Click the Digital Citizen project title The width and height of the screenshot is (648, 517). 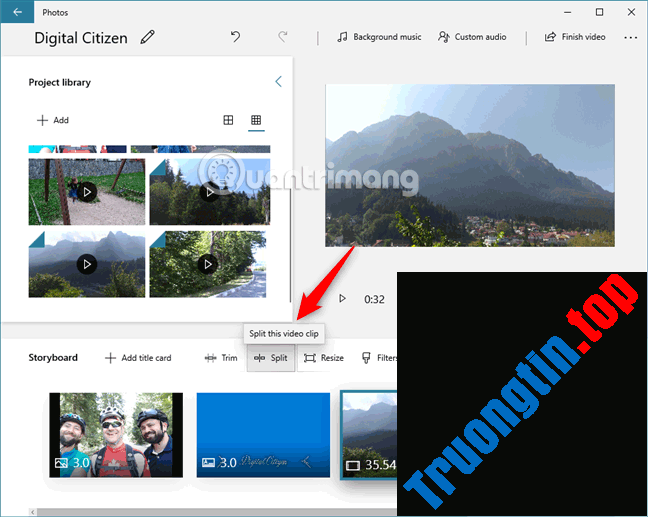(x=81, y=38)
